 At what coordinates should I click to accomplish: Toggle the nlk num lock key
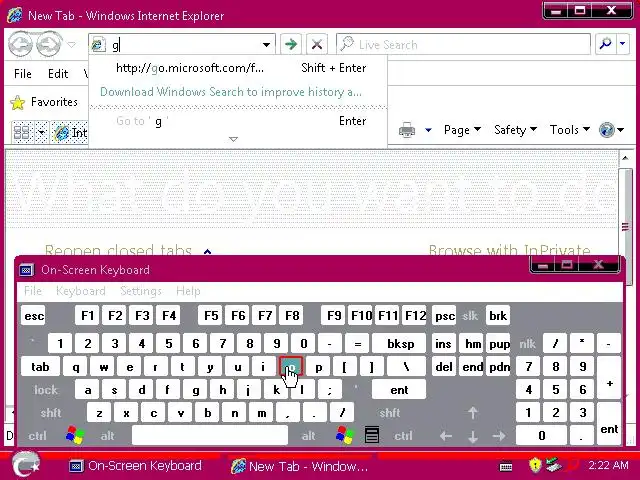tap(527, 344)
